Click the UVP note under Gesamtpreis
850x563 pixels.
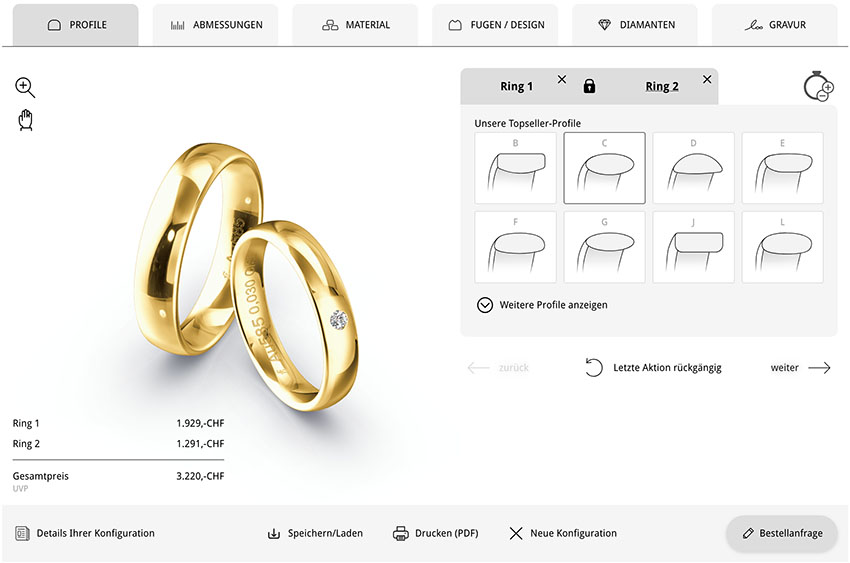20,489
